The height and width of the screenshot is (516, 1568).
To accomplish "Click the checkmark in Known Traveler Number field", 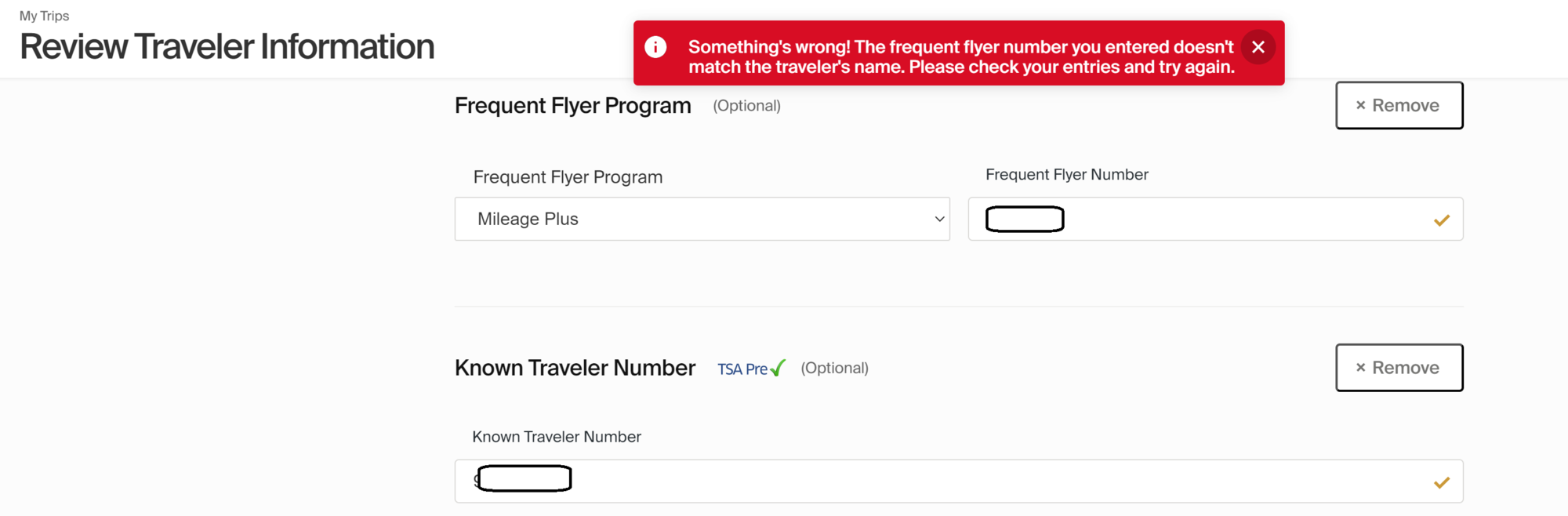I will click(x=1441, y=482).
